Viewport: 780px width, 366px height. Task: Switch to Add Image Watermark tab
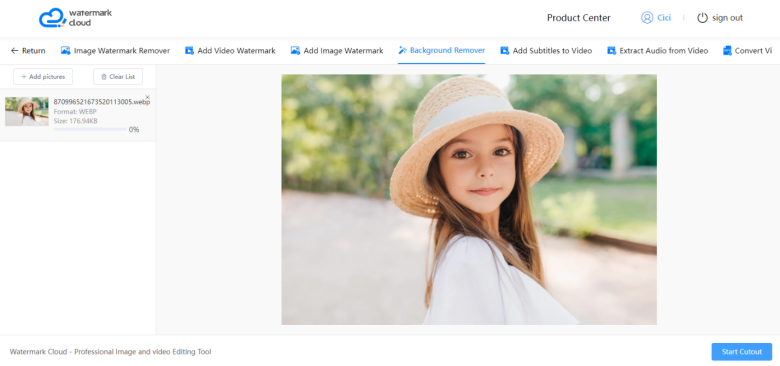point(337,51)
